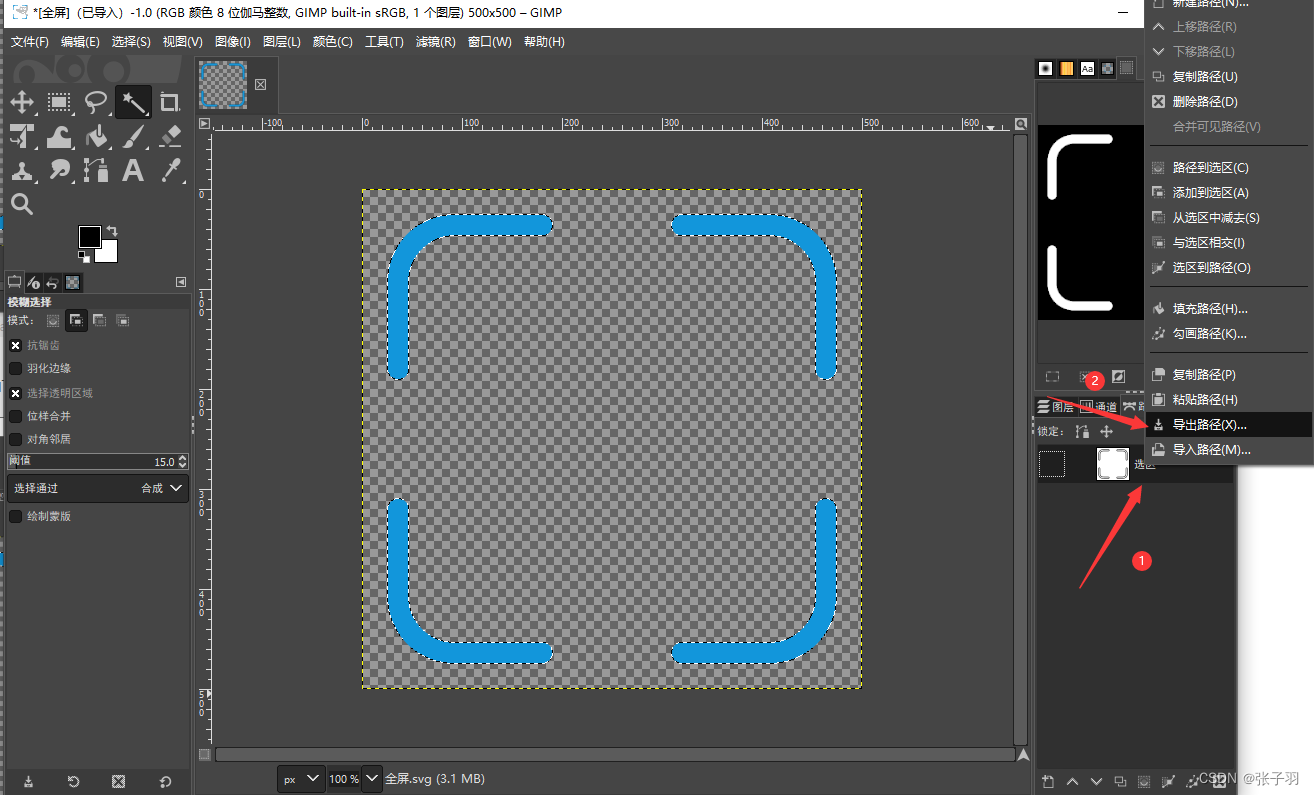Choose intersect with selection mode
1314x795 pixels.
point(123,320)
